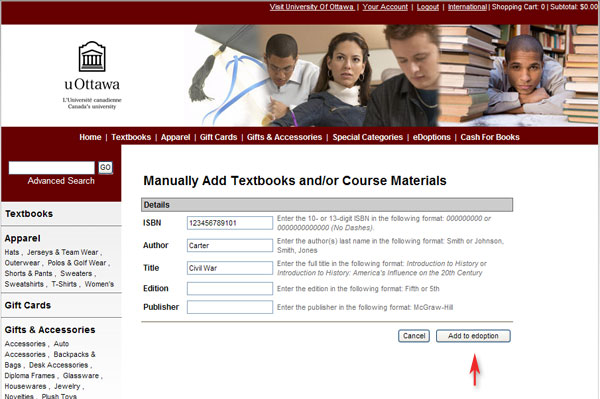The width and height of the screenshot is (600, 399).
Task: Open Gifts & Accessories navigation item
Action: 284,137
